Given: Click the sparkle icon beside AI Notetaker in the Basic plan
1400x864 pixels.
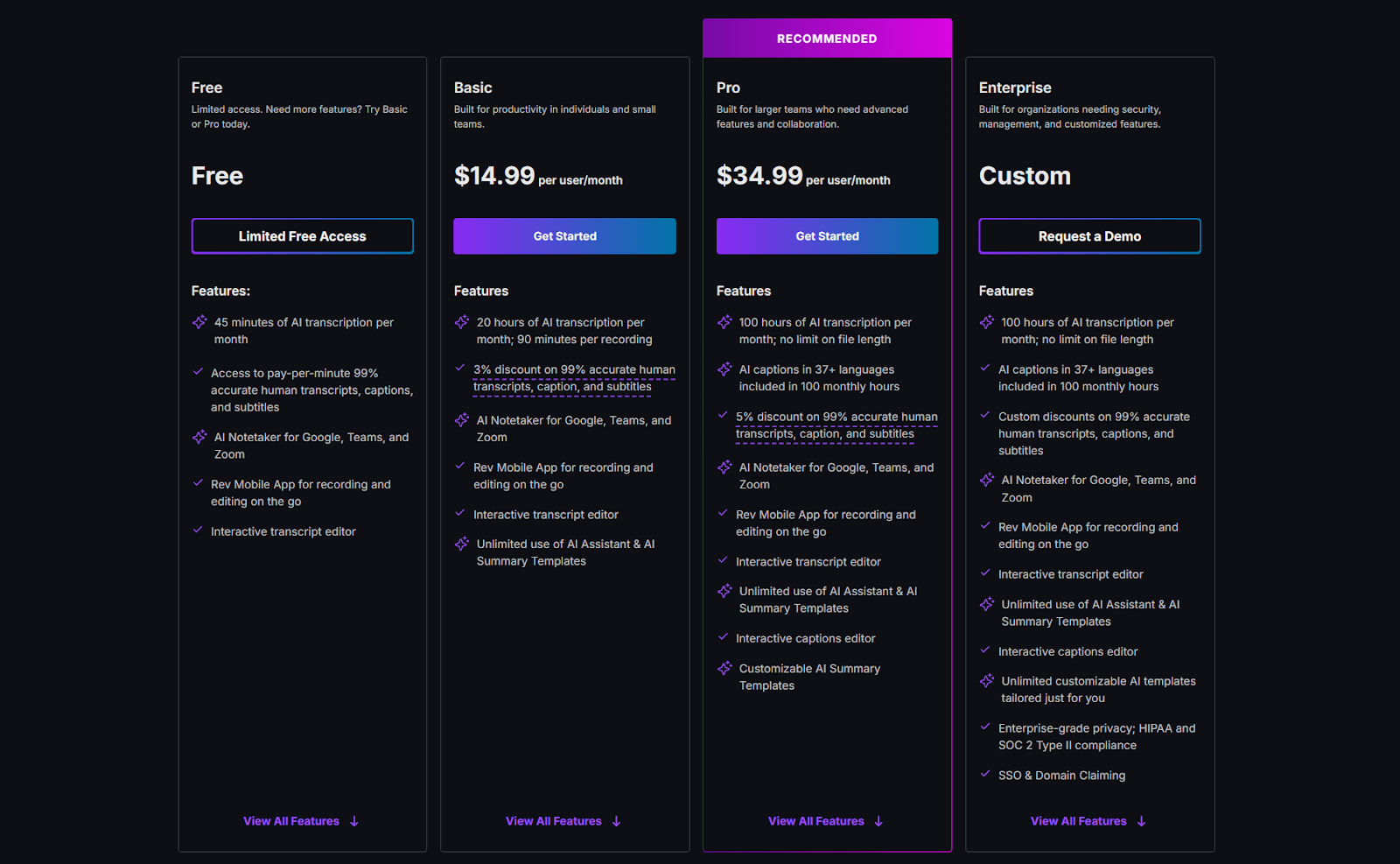Looking at the screenshot, I should (x=462, y=420).
